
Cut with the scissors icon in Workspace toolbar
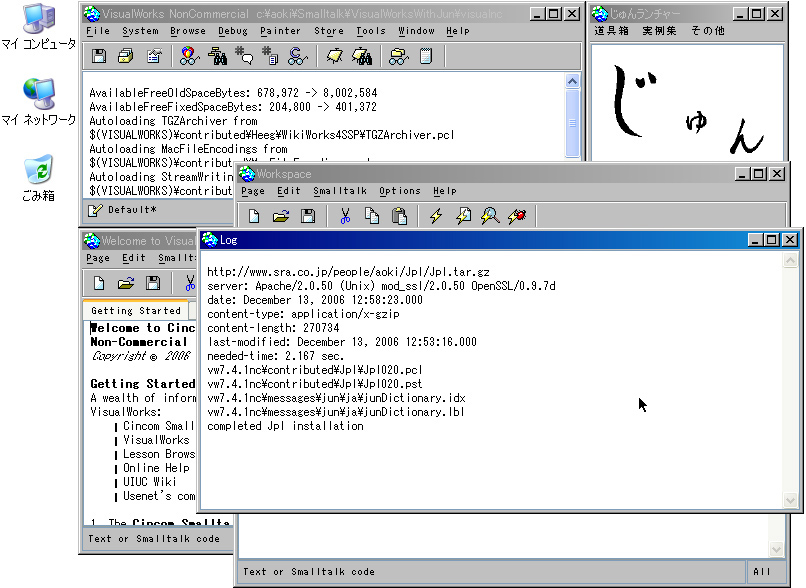[x=345, y=216]
